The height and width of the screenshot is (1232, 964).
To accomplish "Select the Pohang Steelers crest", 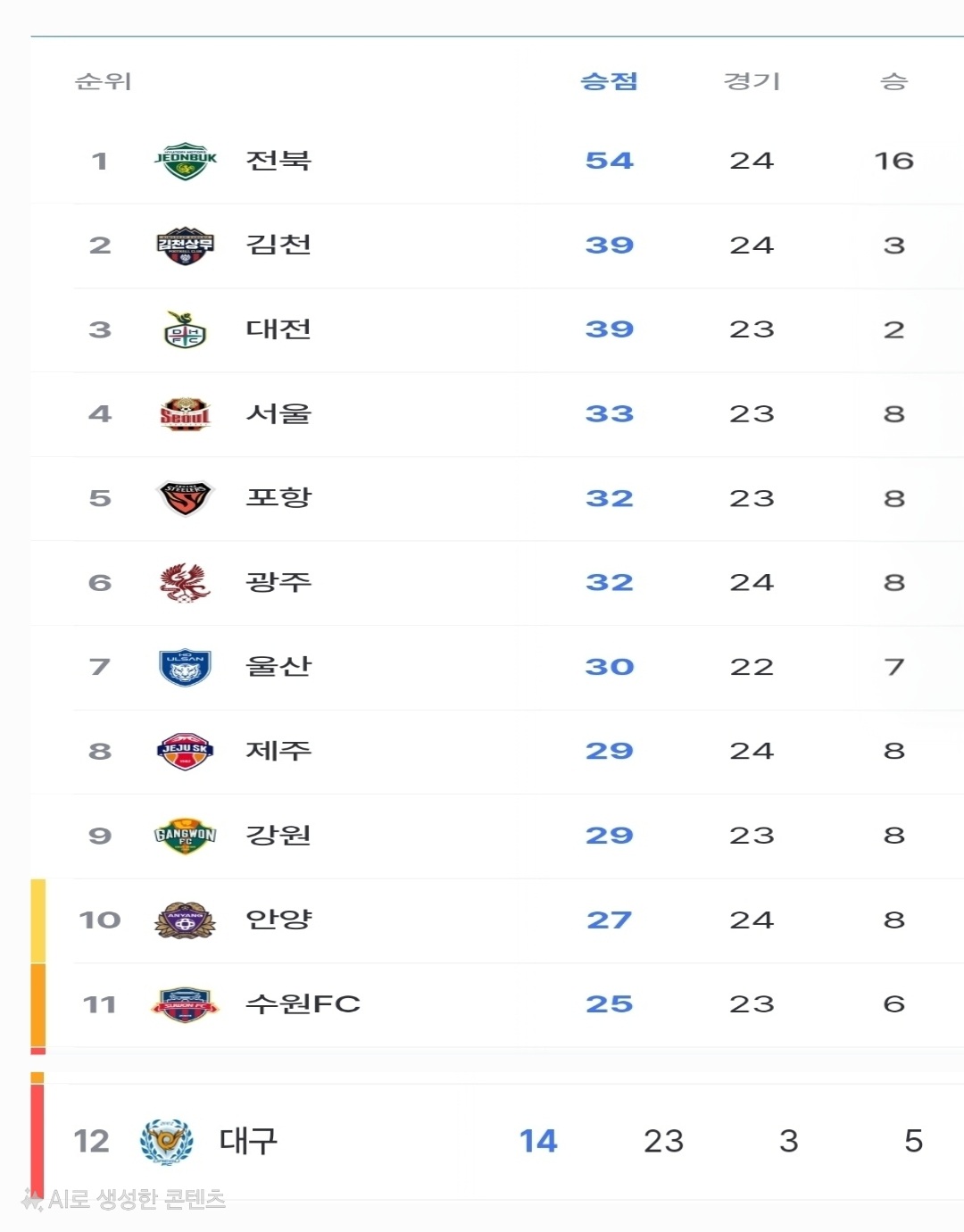I will [186, 498].
